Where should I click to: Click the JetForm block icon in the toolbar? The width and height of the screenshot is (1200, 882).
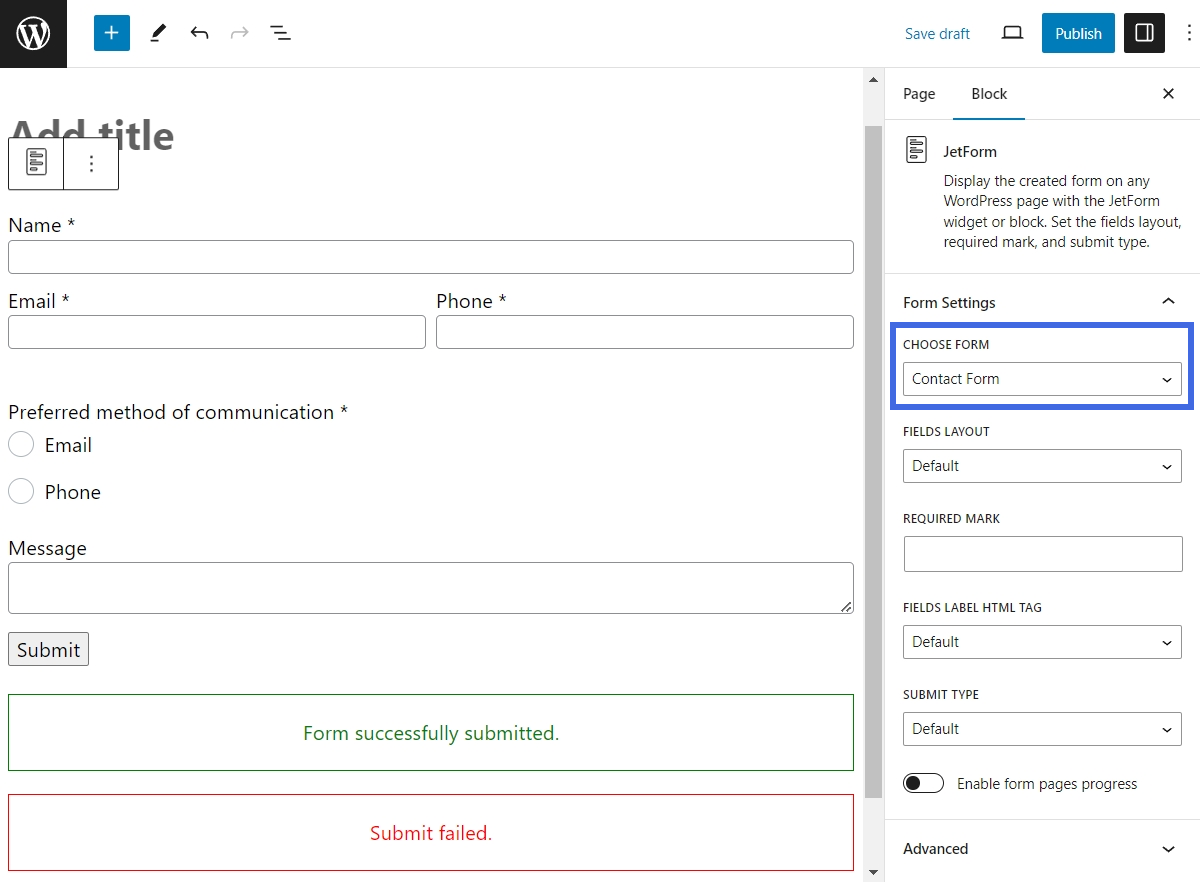point(35,163)
